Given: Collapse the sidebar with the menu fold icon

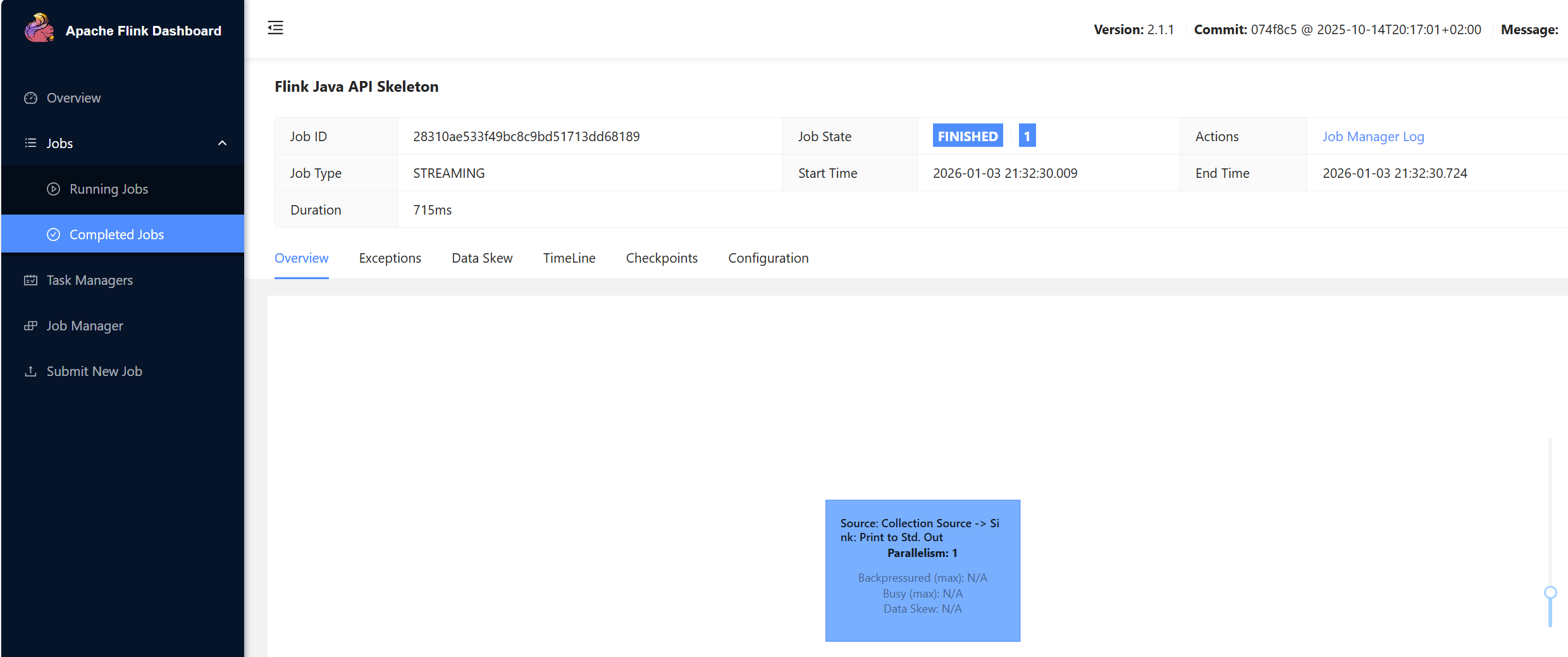Looking at the screenshot, I should (x=275, y=28).
